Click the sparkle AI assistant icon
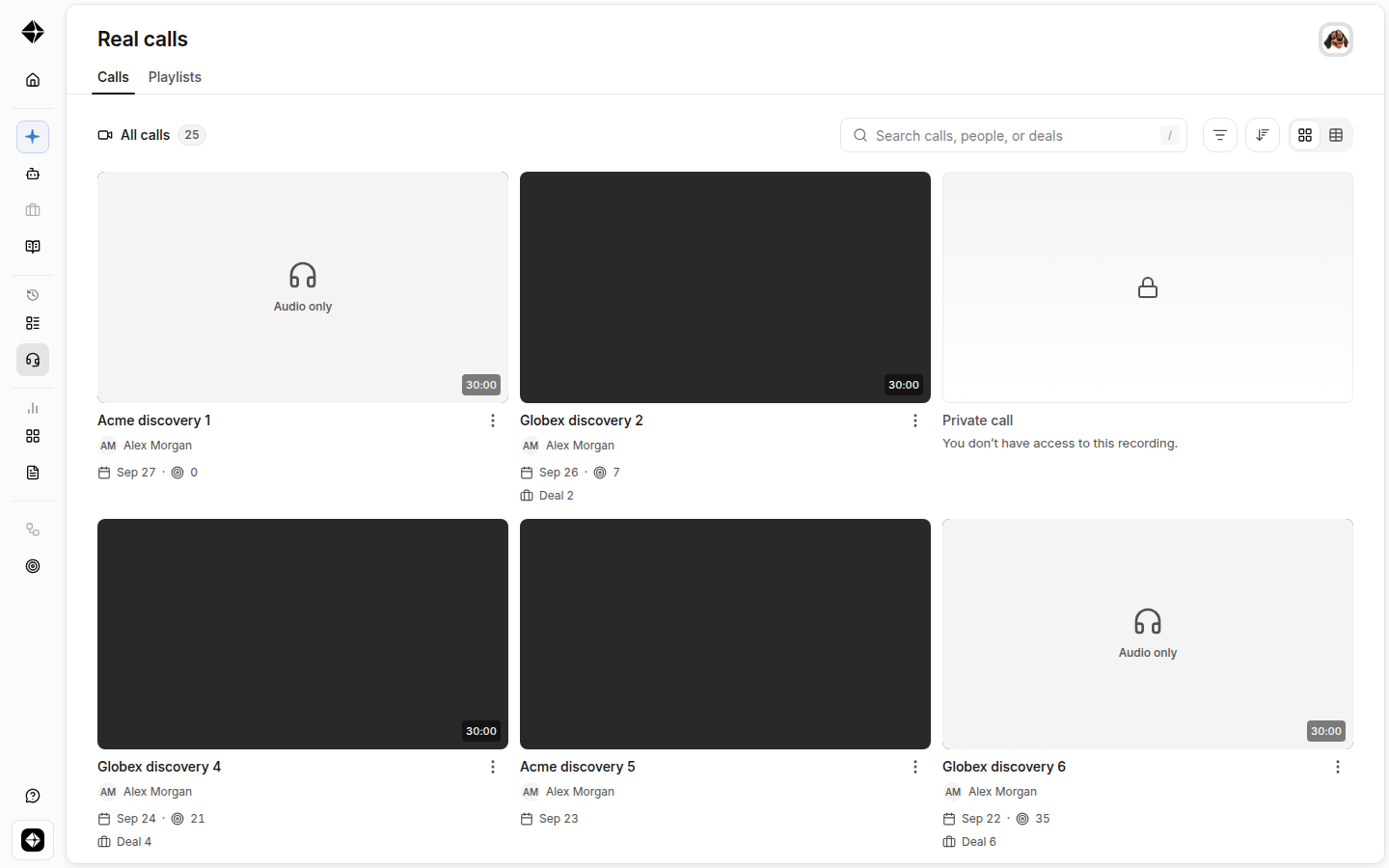This screenshot has height=868, width=1389. [33, 137]
